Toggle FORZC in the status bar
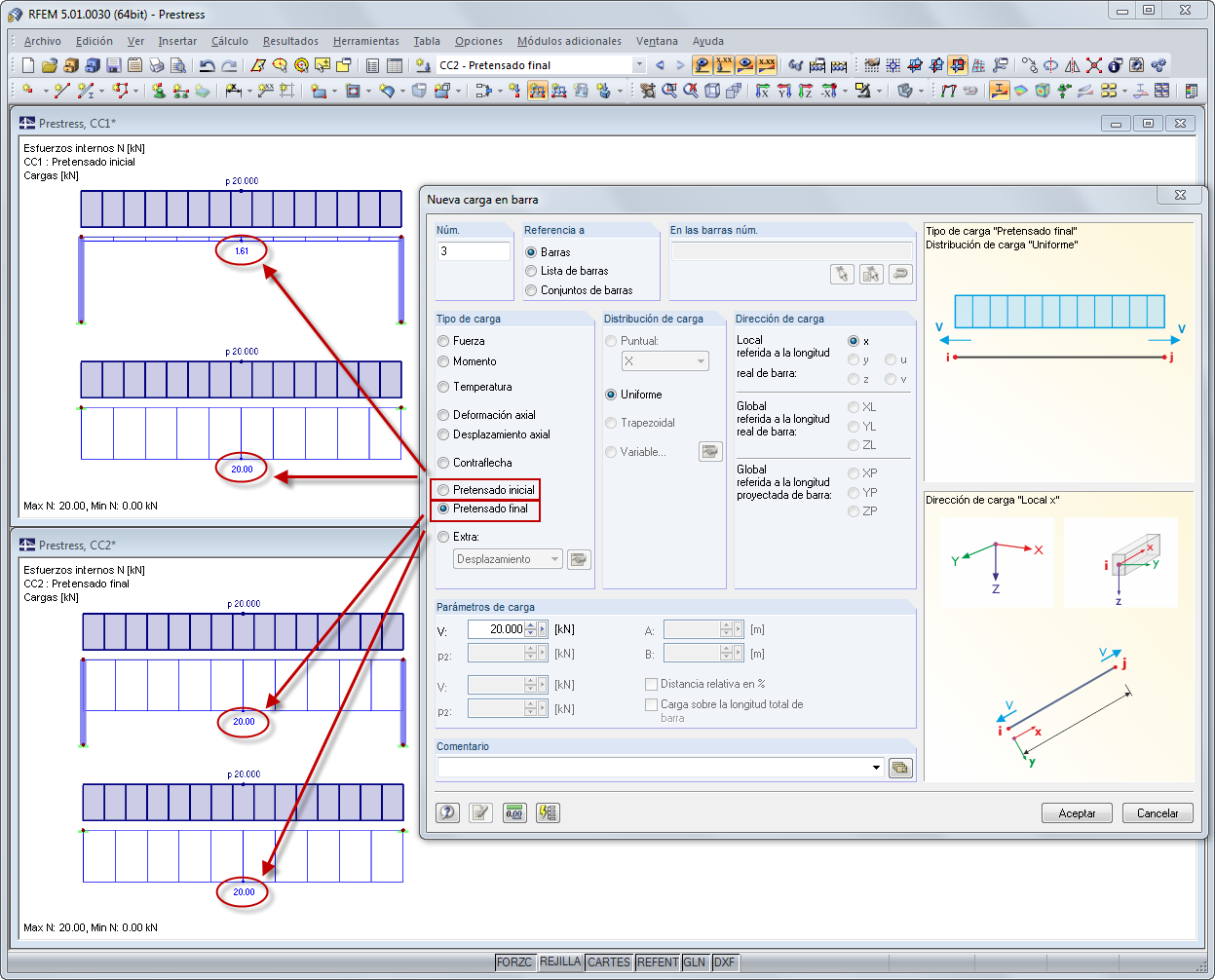 point(514,961)
